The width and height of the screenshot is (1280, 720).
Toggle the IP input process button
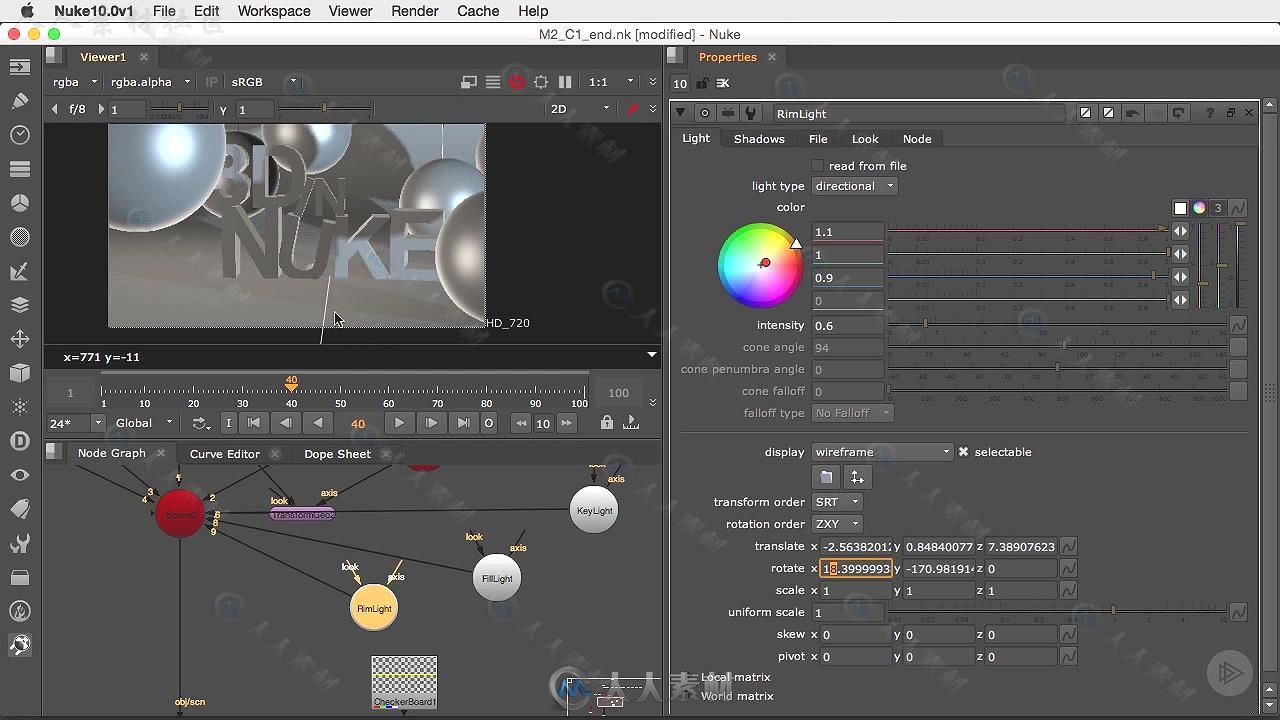point(211,82)
